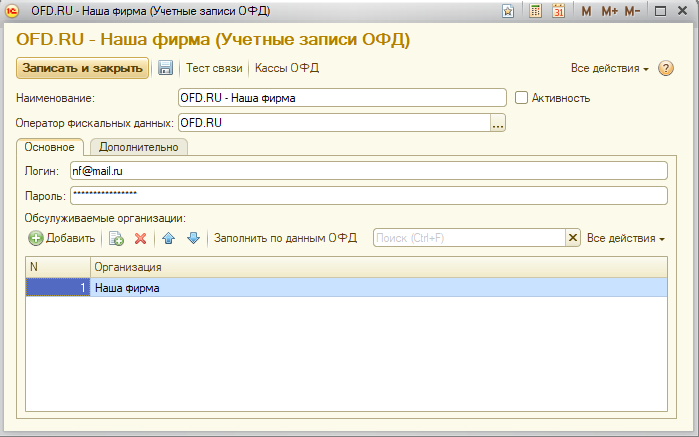
Task: Open the calendar icon in title bar
Action: coord(559,11)
